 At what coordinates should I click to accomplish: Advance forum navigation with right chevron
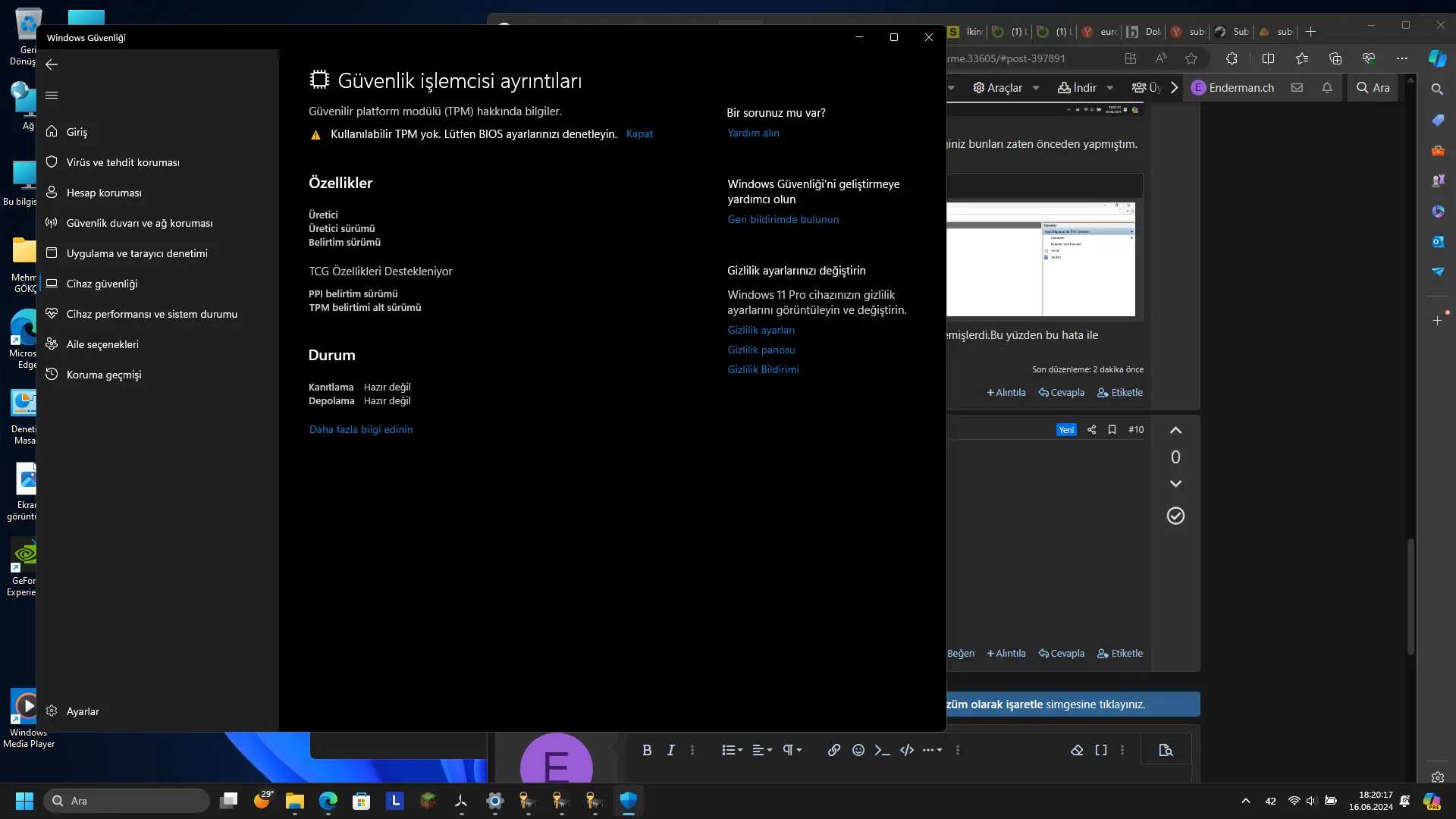[1174, 88]
